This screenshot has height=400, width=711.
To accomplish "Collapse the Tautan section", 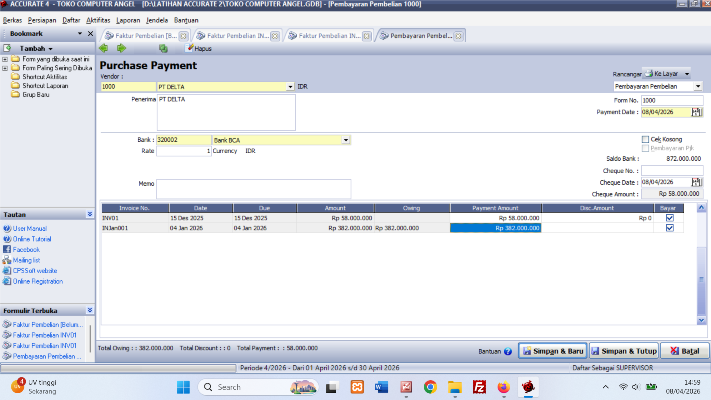I will (x=90, y=214).
